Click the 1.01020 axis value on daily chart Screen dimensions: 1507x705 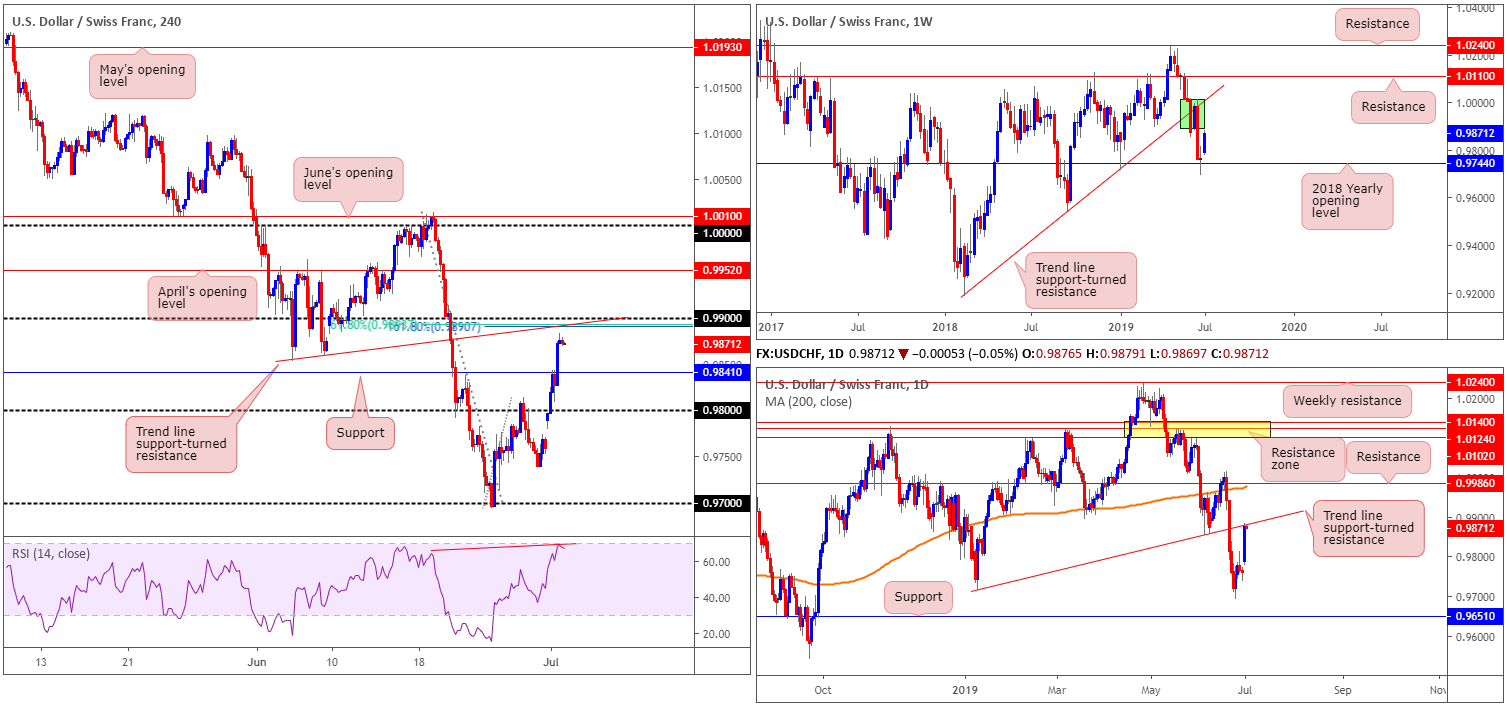click(1474, 455)
